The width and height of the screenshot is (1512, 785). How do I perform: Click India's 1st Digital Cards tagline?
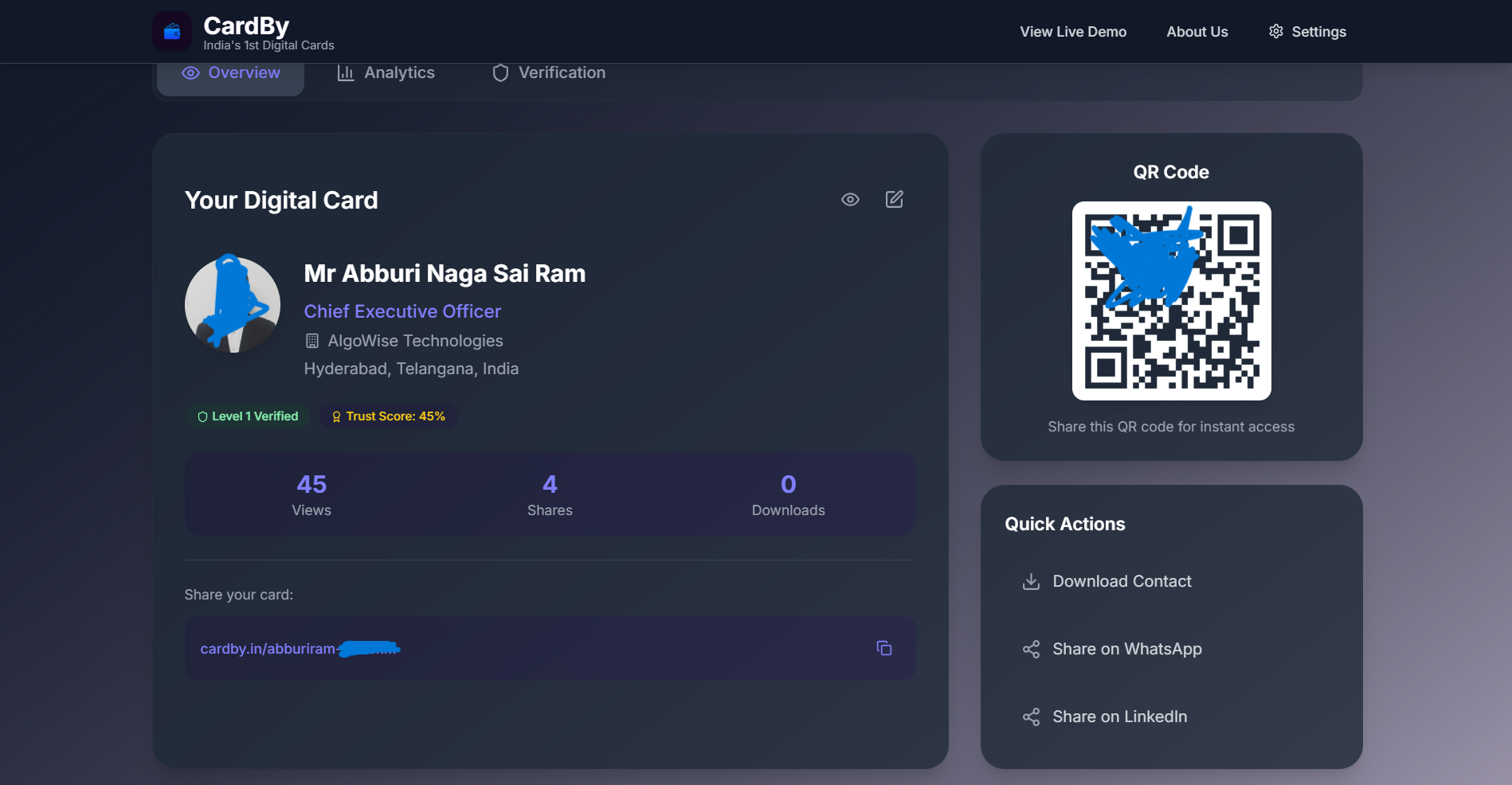(x=268, y=45)
